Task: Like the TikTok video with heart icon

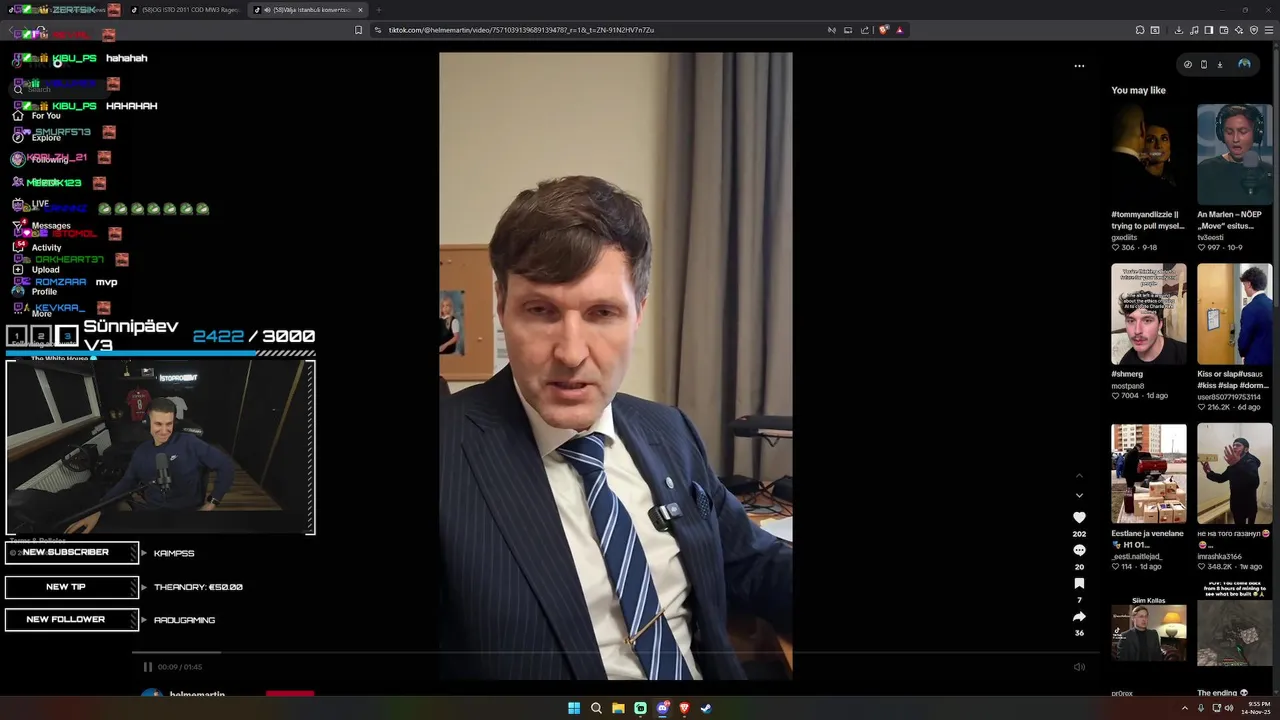Action: [1079, 517]
